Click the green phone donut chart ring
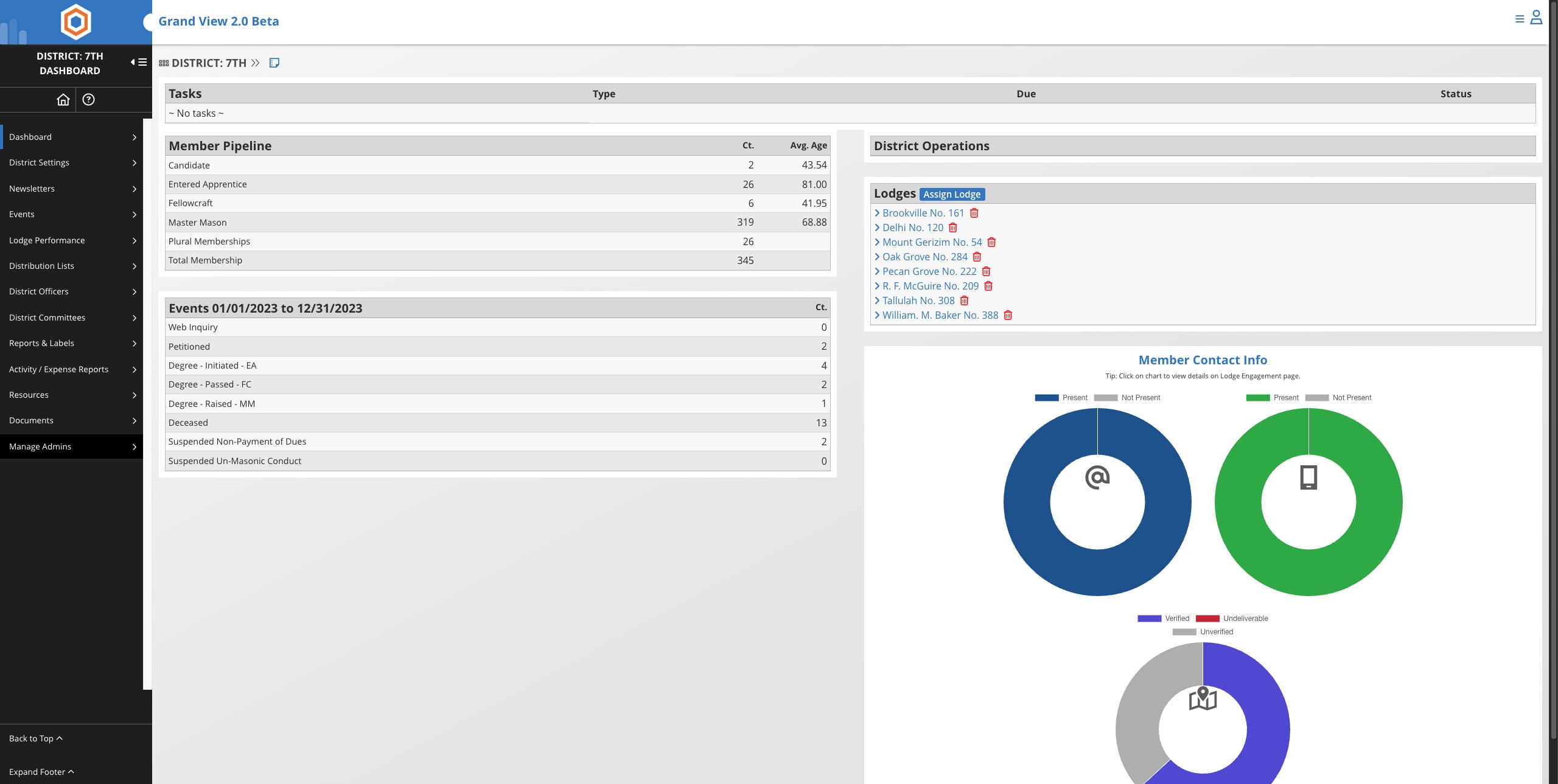This screenshot has height=784, width=1558. coord(1238,502)
